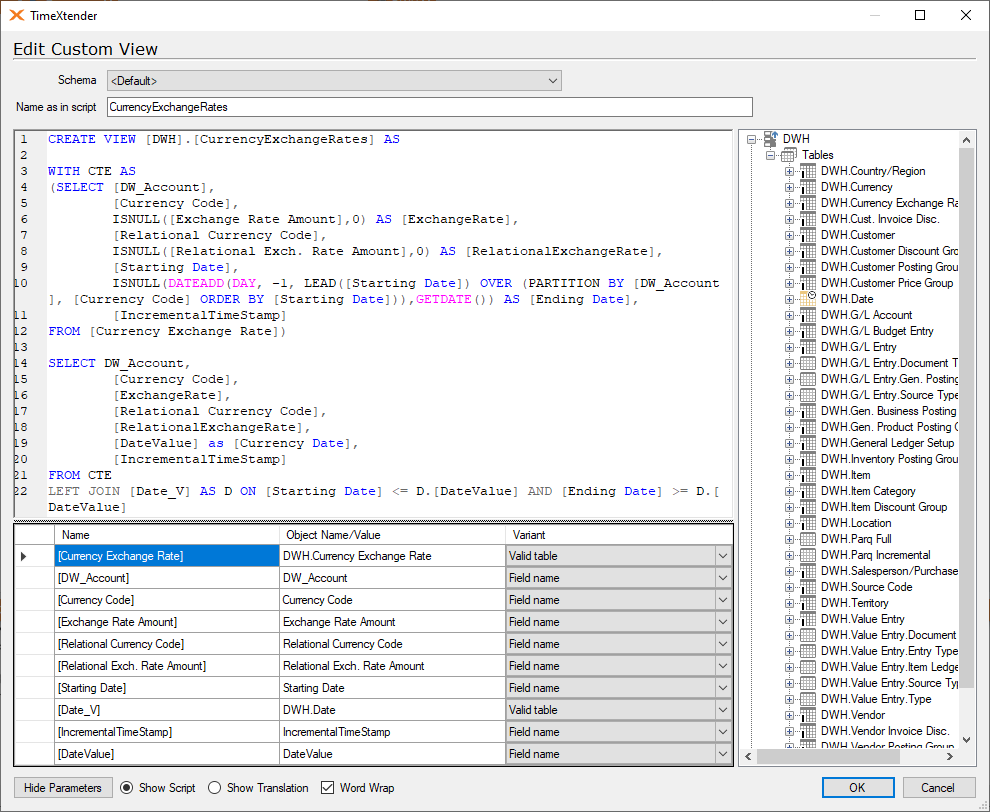Select the DWH.G/L Entry tree item
This screenshot has height=812, width=990.
(x=859, y=347)
